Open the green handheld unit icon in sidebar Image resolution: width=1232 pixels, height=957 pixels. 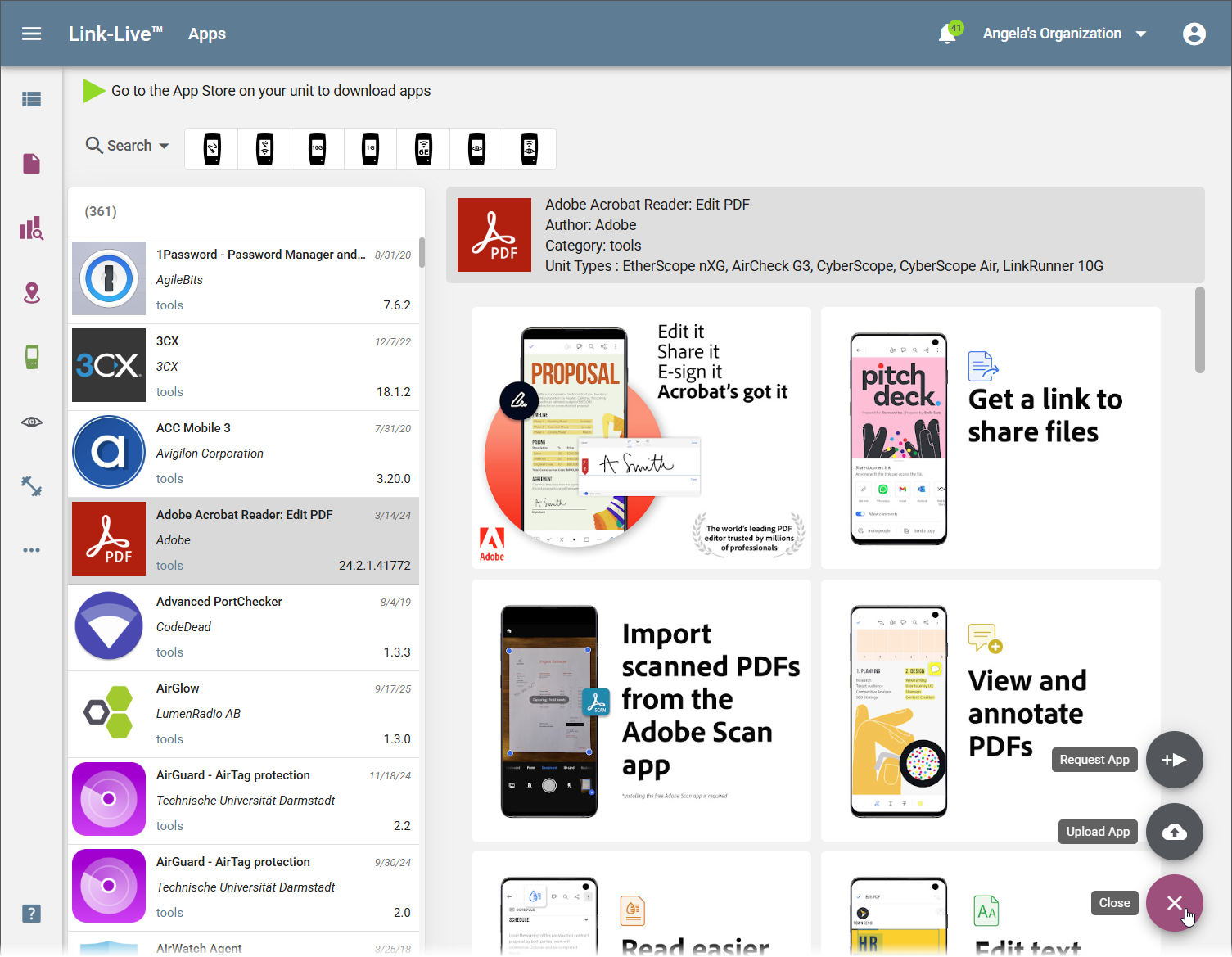point(31,357)
